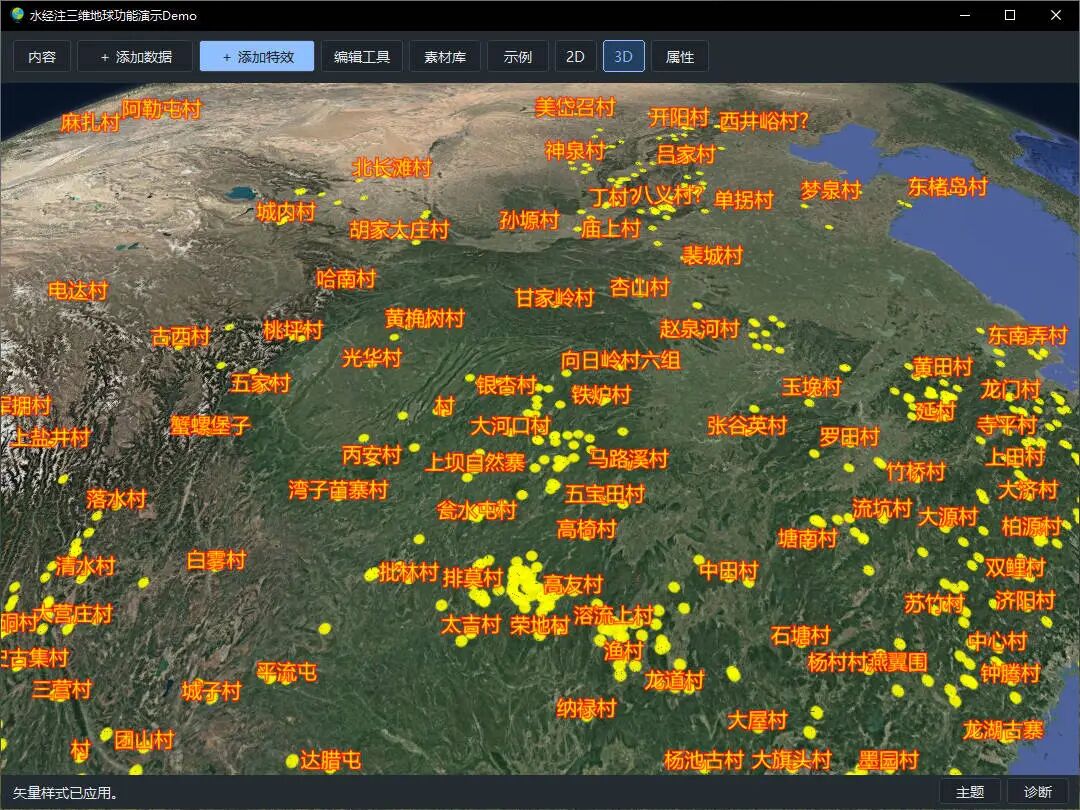Select the 高椅村 map label

point(586,529)
